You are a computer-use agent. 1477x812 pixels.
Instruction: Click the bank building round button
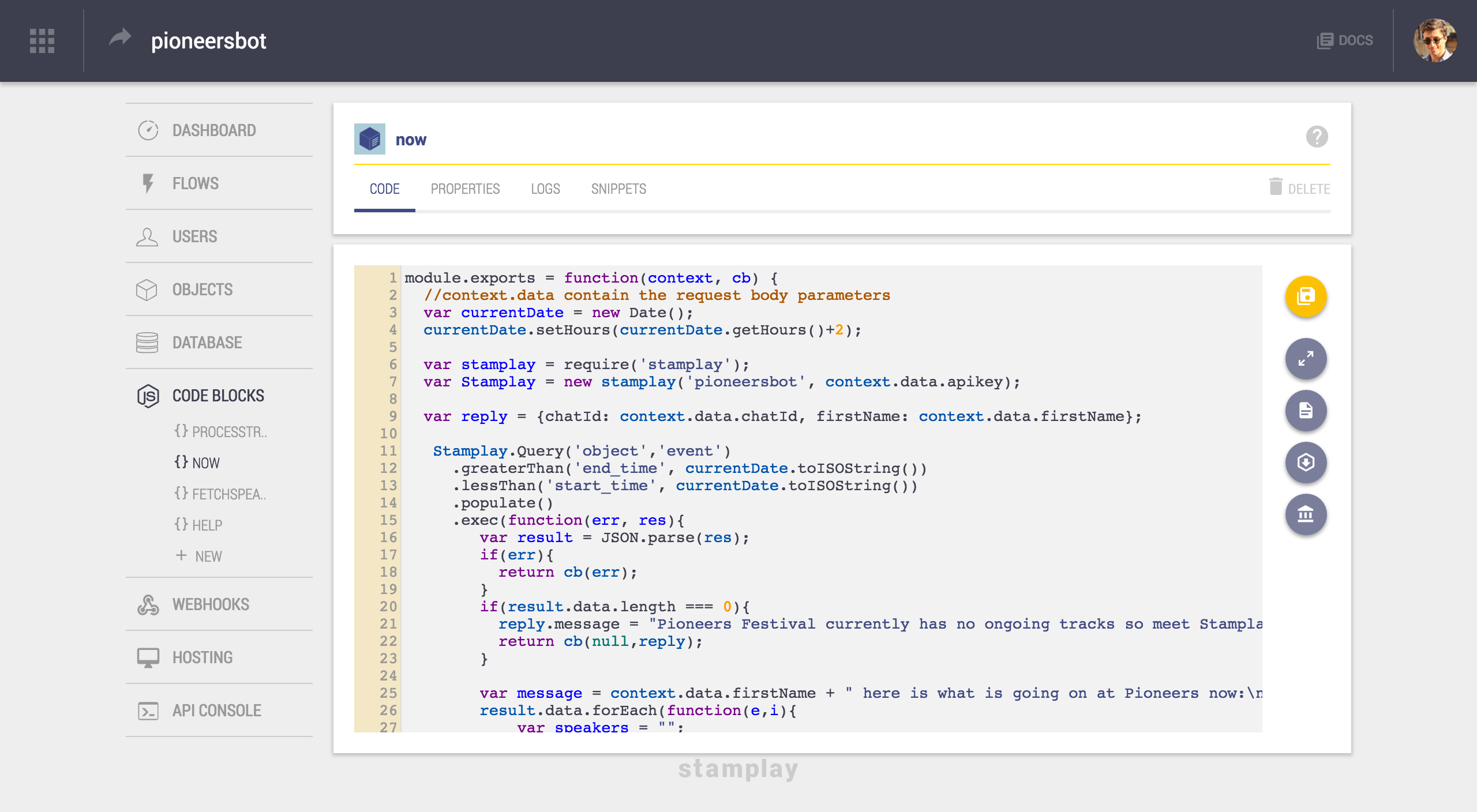point(1306,514)
